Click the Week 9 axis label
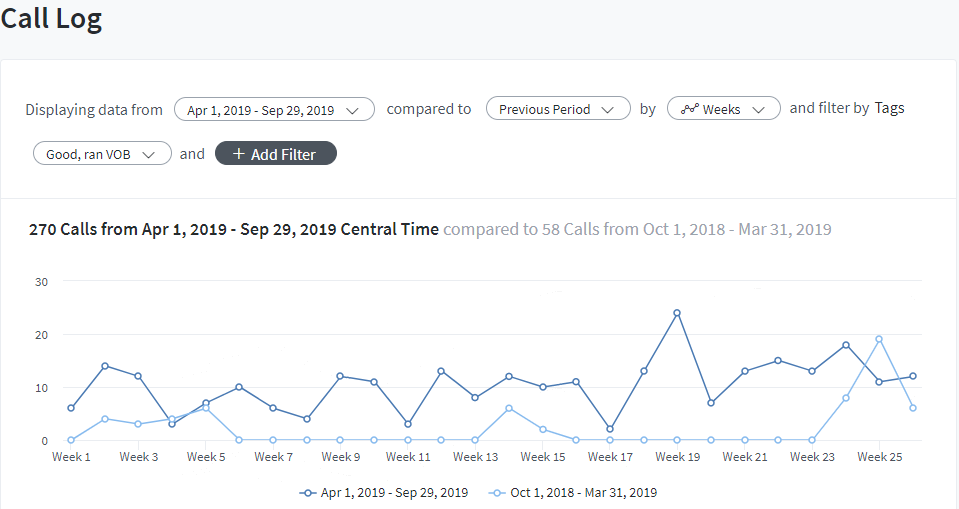 click(x=341, y=457)
